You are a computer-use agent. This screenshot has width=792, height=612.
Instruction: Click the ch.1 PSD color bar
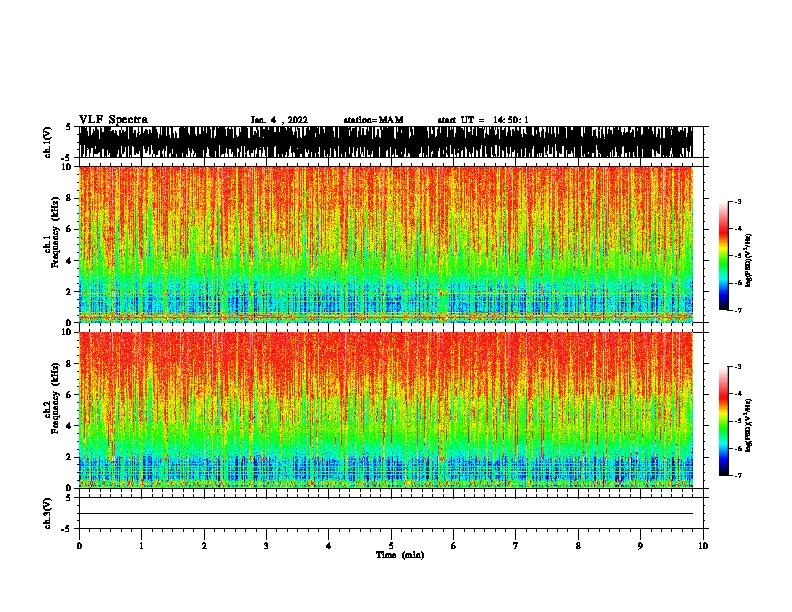pos(724,256)
